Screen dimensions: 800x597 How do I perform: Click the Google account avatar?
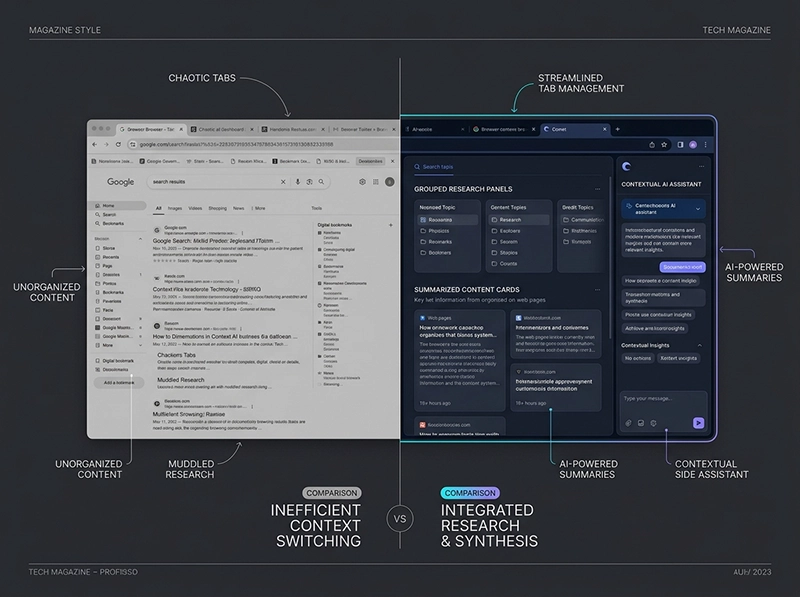pyautogui.click(x=390, y=182)
